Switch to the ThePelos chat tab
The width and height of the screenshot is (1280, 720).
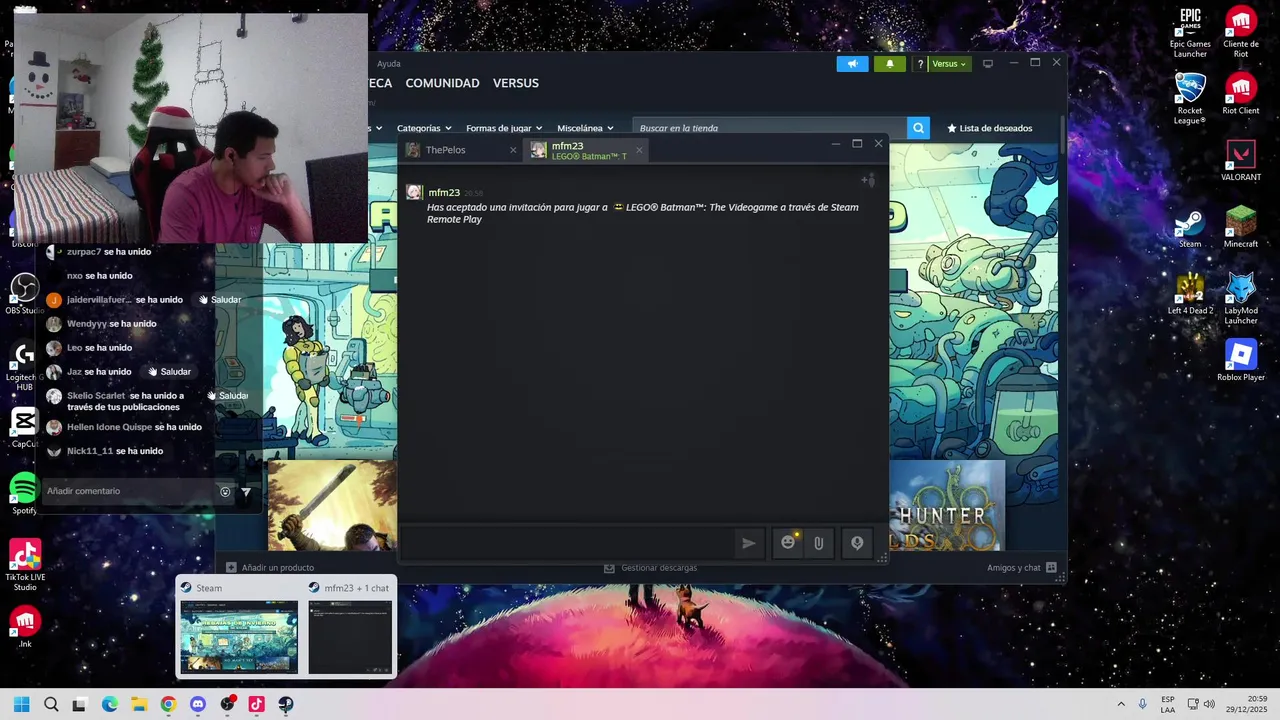(461, 150)
